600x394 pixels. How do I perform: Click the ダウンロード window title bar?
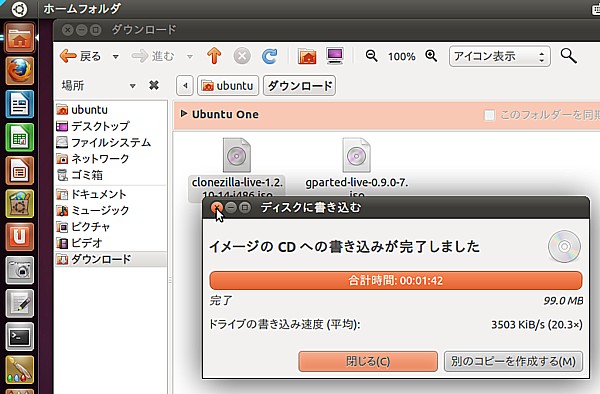326,30
